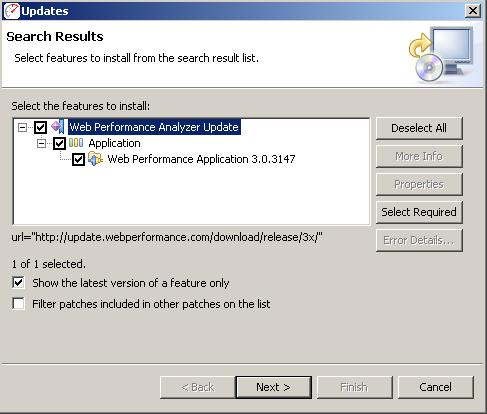Collapse the Application tree node

click(41, 143)
